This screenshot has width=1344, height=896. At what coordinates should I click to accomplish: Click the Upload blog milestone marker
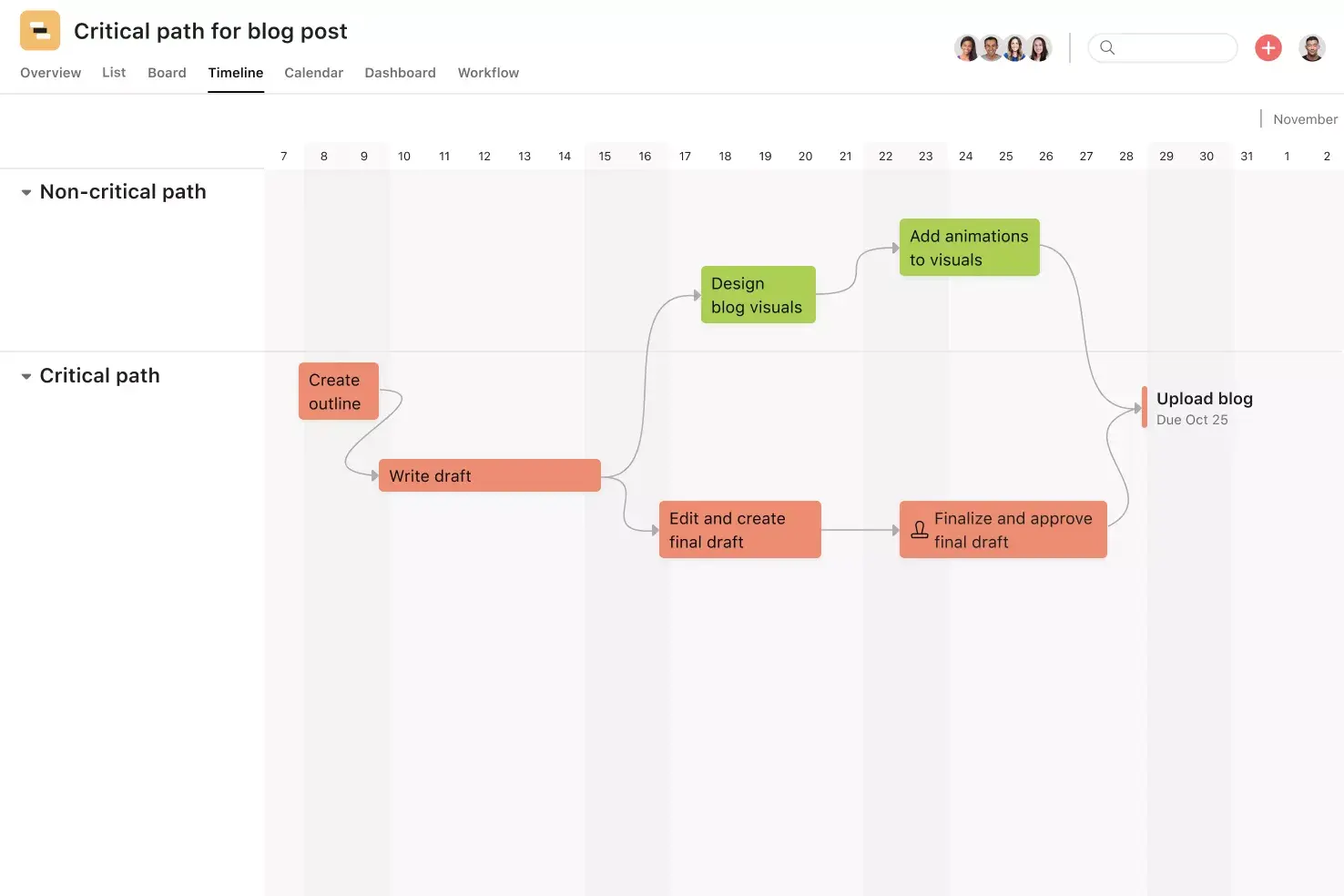[x=1145, y=407]
